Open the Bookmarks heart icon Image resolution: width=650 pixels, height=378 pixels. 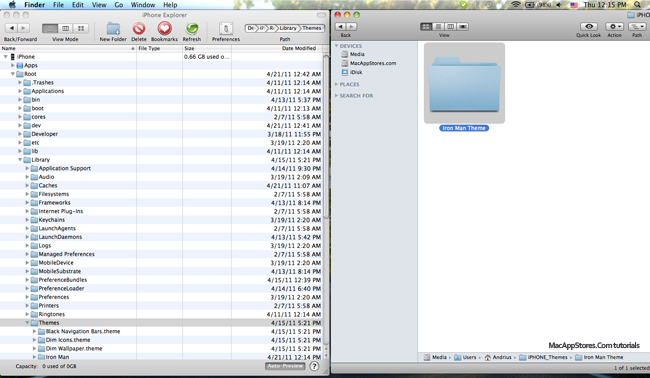point(165,29)
